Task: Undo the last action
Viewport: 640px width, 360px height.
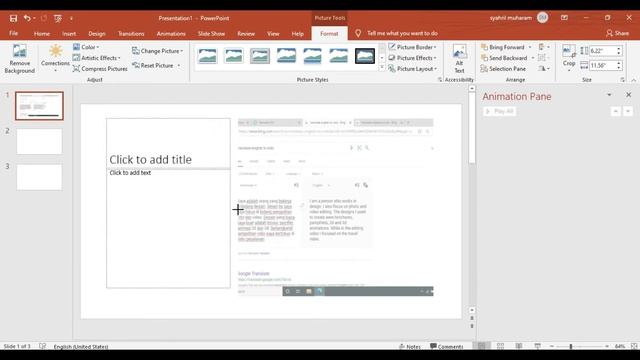Action: click(x=27, y=18)
